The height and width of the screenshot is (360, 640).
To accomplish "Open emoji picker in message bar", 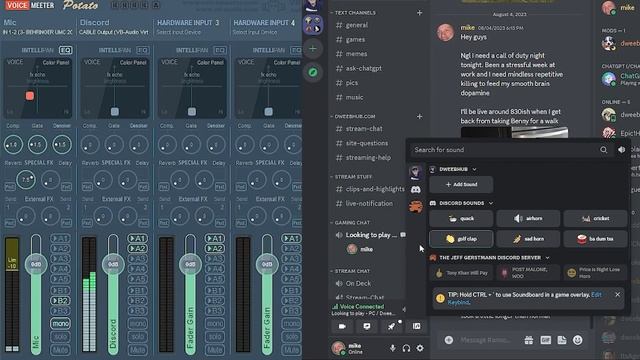I will [578, 340].
